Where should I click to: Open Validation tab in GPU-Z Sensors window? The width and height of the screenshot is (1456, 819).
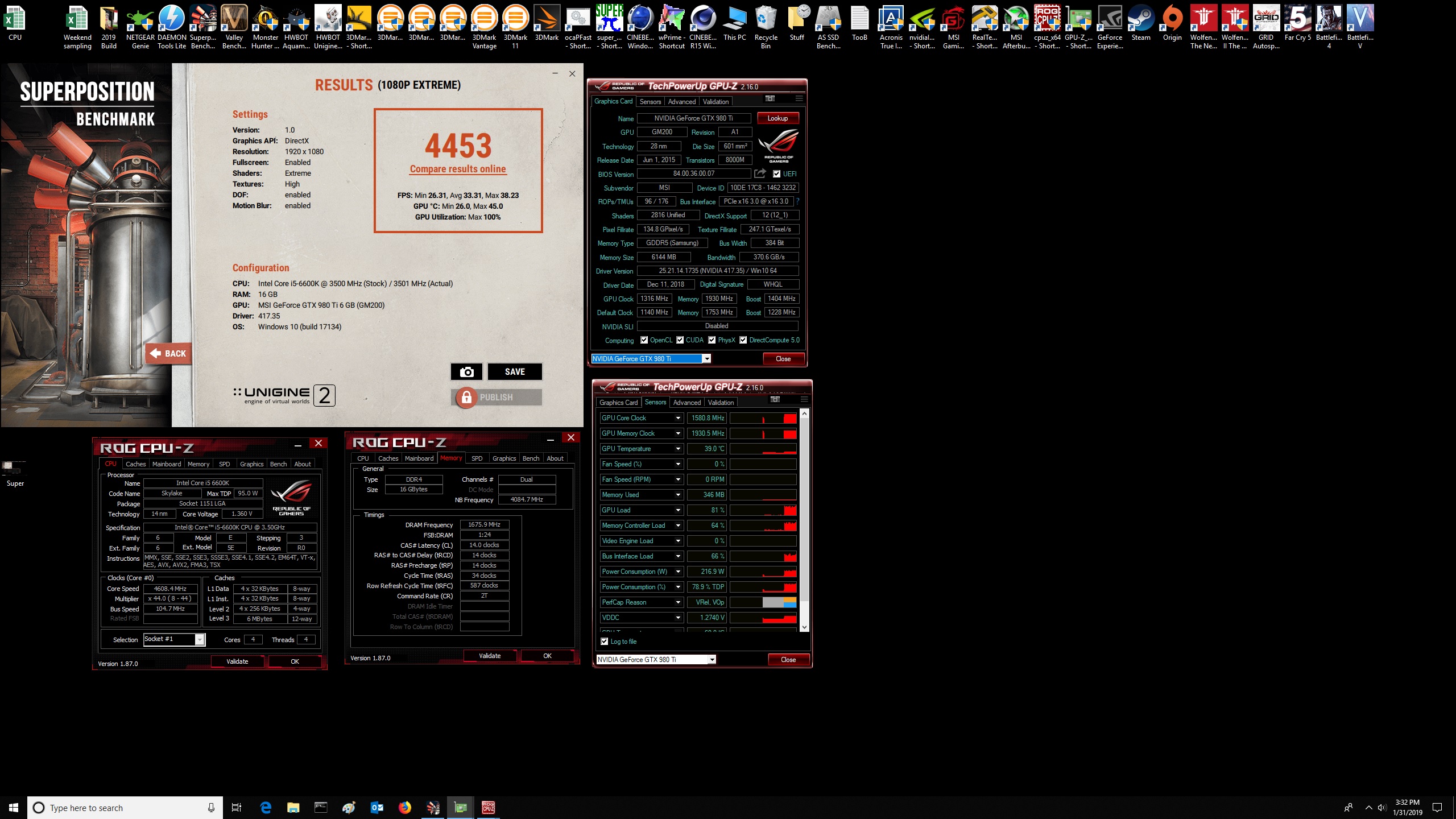coord(721,403)
